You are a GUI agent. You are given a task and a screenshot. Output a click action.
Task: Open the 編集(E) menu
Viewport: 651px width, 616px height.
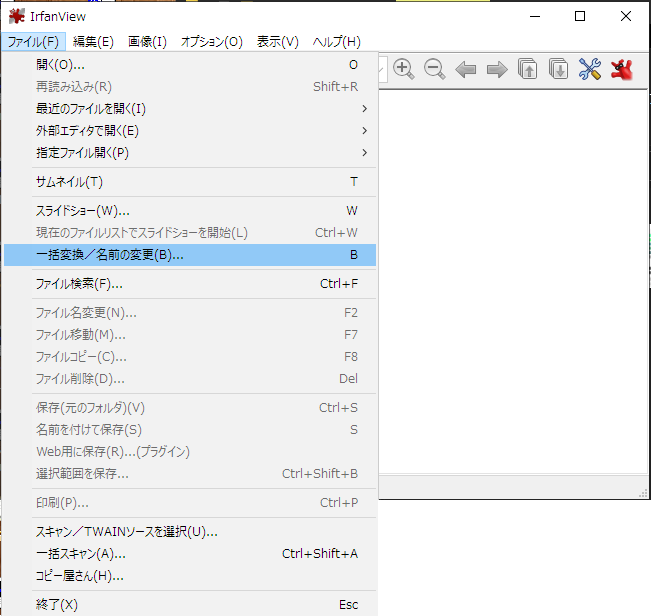coord(93,42)
